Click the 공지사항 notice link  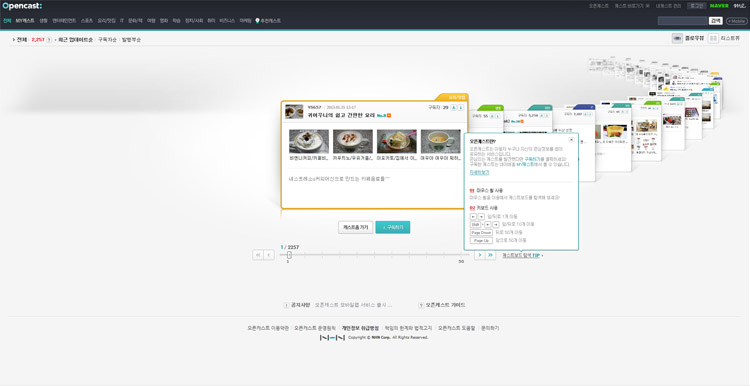300,305
